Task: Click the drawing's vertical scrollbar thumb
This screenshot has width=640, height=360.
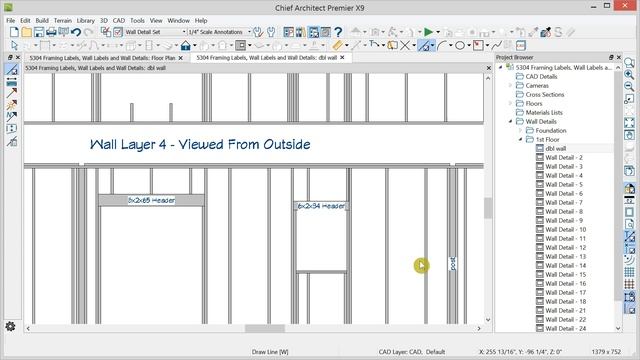Action: point(488,208)
